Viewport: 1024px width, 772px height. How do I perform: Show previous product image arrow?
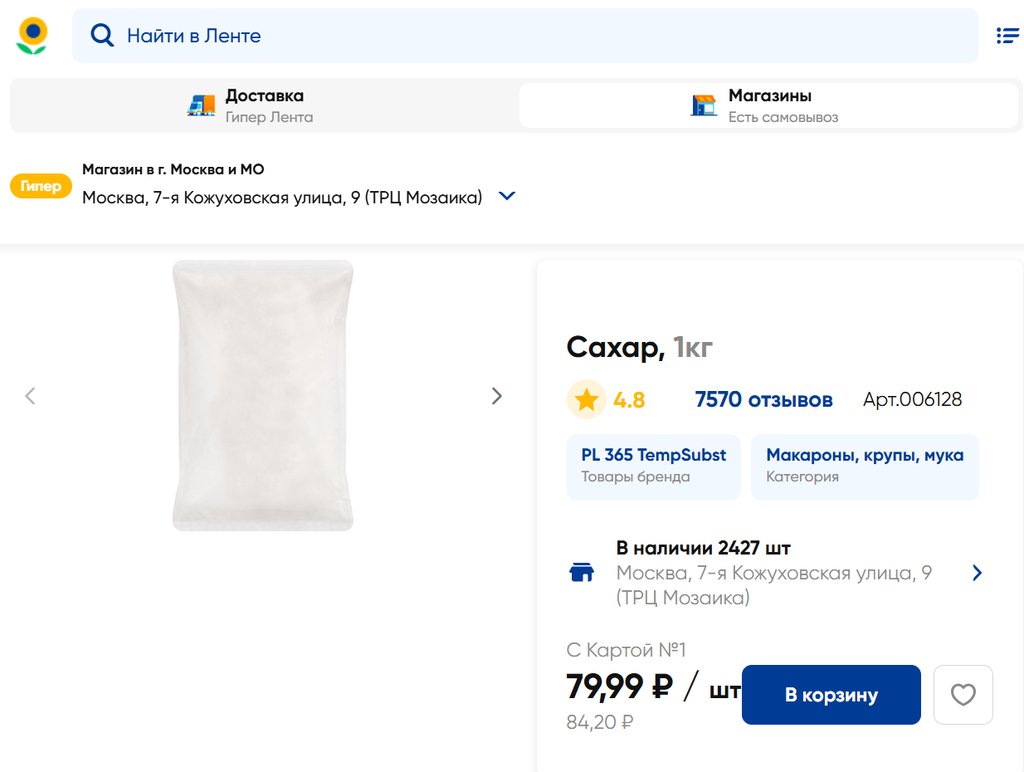click(30, 396)
